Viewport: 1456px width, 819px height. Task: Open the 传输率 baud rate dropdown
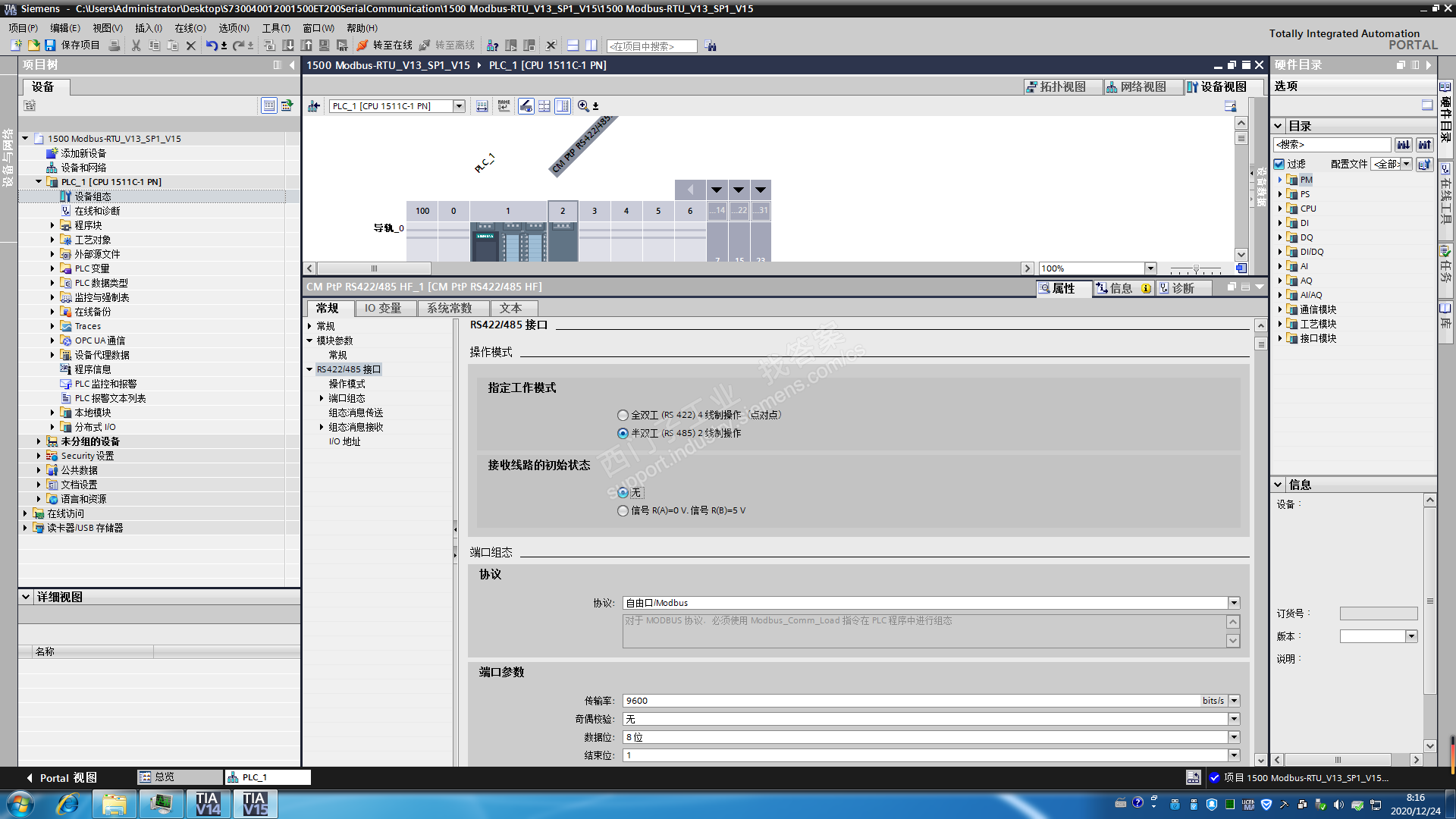(x=1234, y=701)
